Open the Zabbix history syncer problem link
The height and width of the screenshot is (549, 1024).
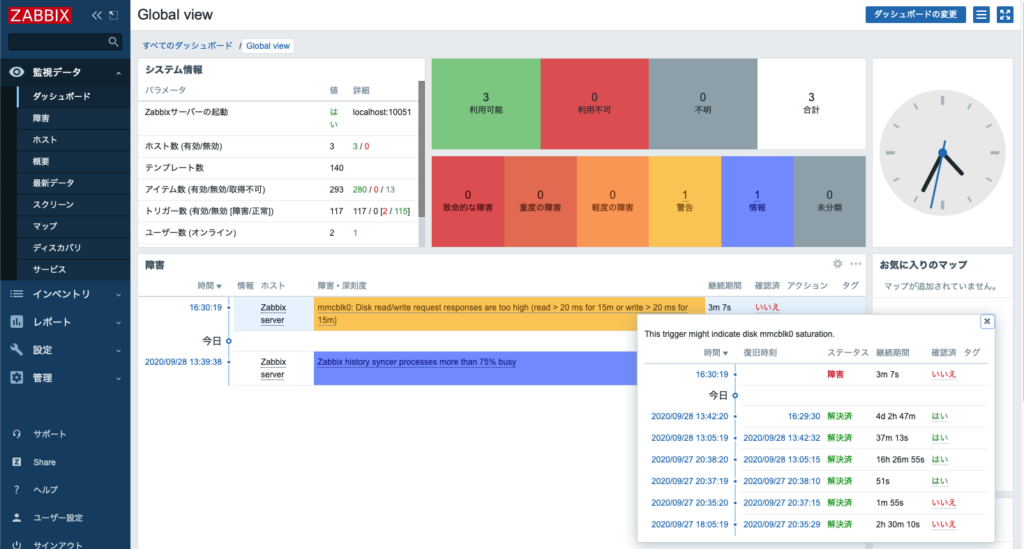pos(416,362)
